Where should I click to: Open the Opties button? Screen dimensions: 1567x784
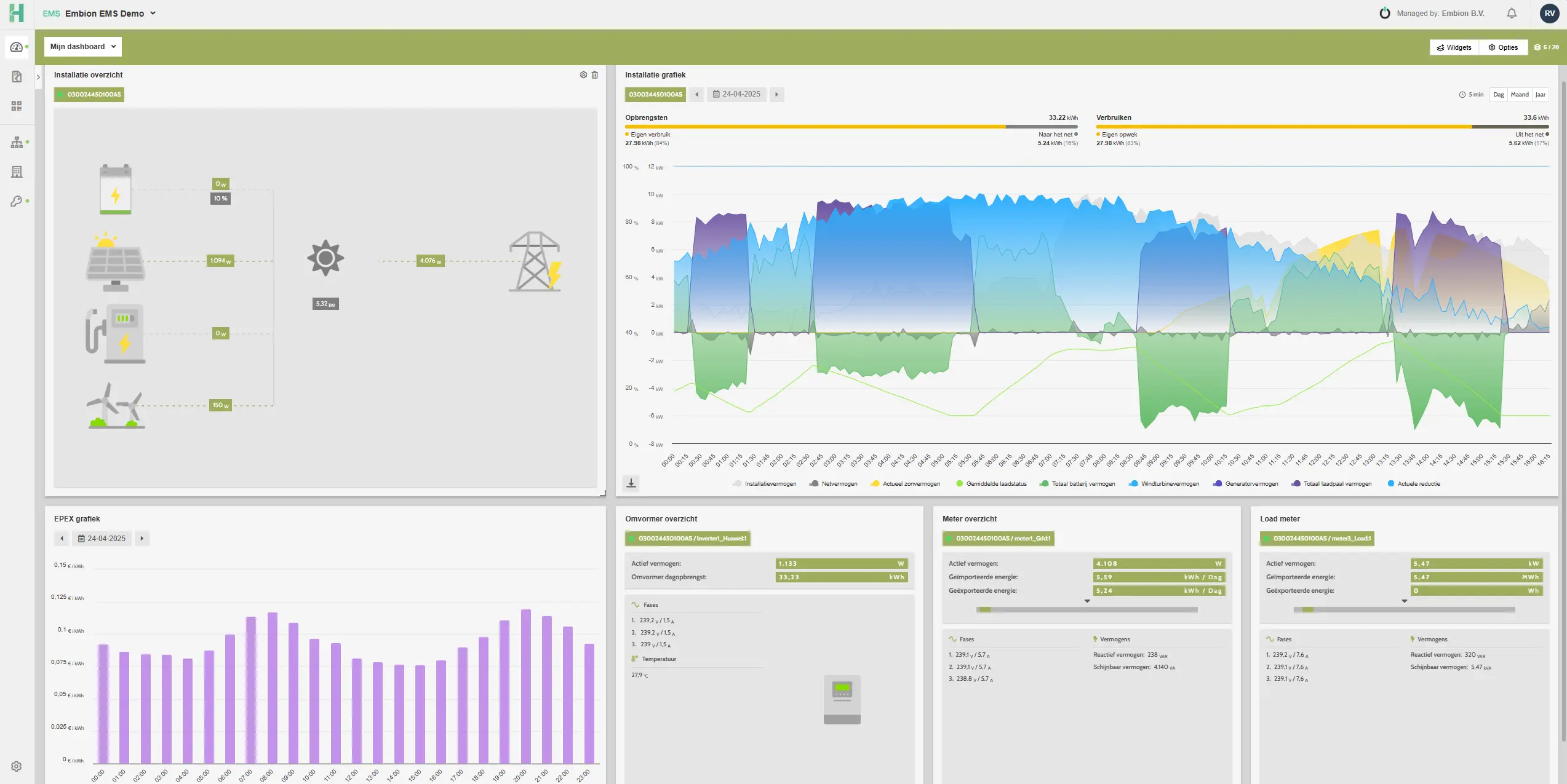1503,47
